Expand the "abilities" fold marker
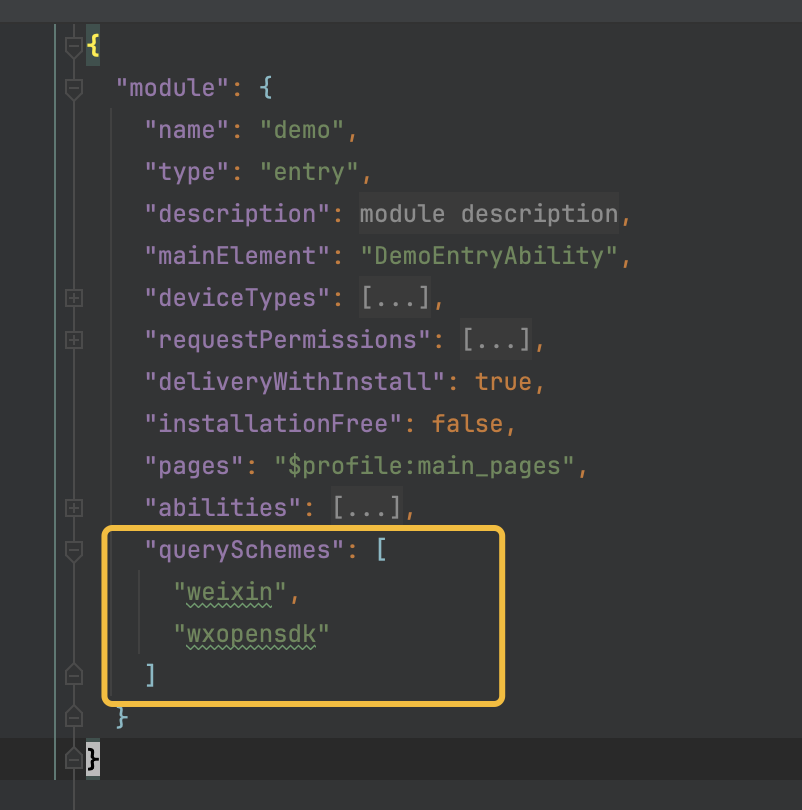Screen dimensions: 802x810 pos(74,508)
